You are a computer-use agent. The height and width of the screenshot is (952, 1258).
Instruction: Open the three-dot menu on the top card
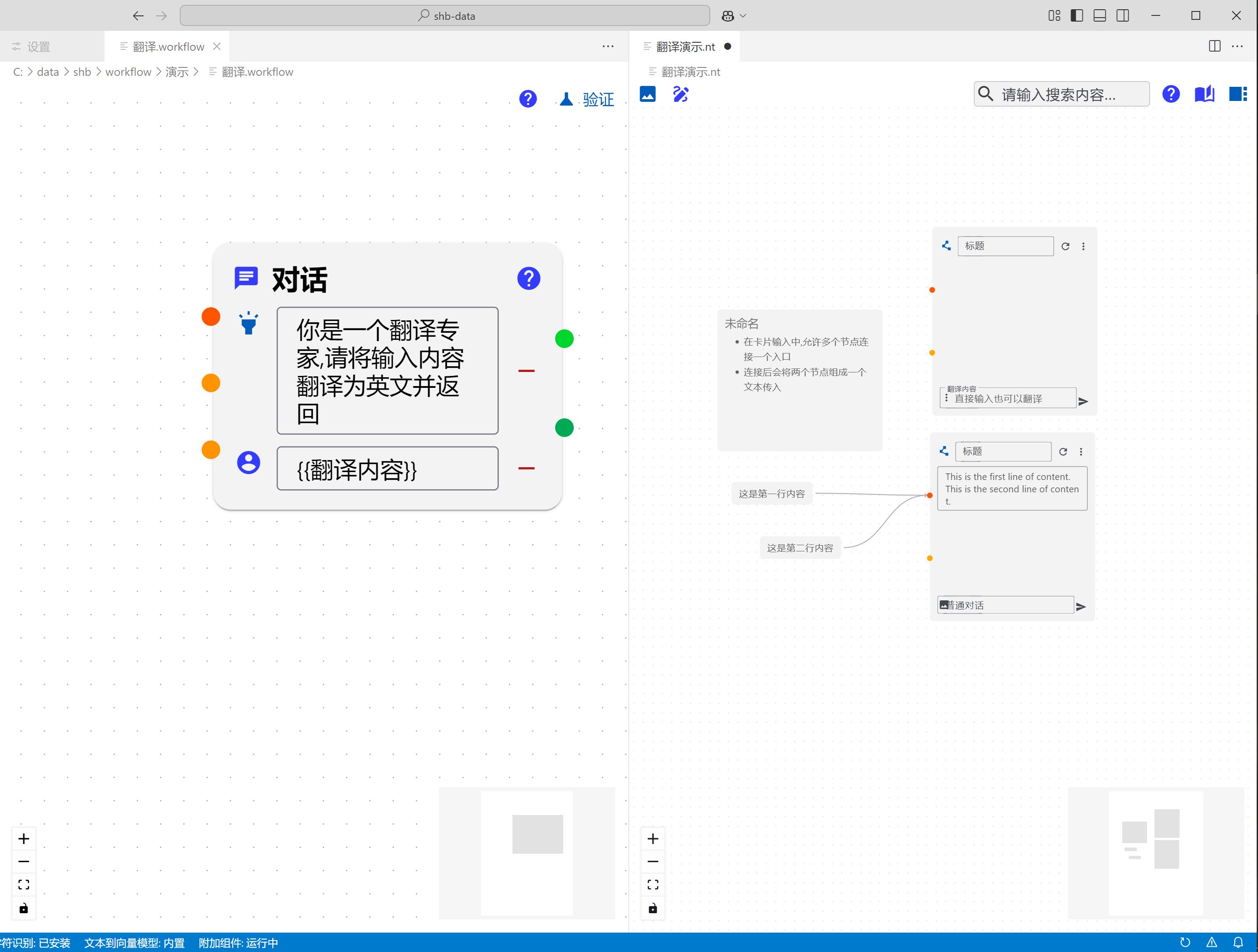click(x=1084, y=246)
